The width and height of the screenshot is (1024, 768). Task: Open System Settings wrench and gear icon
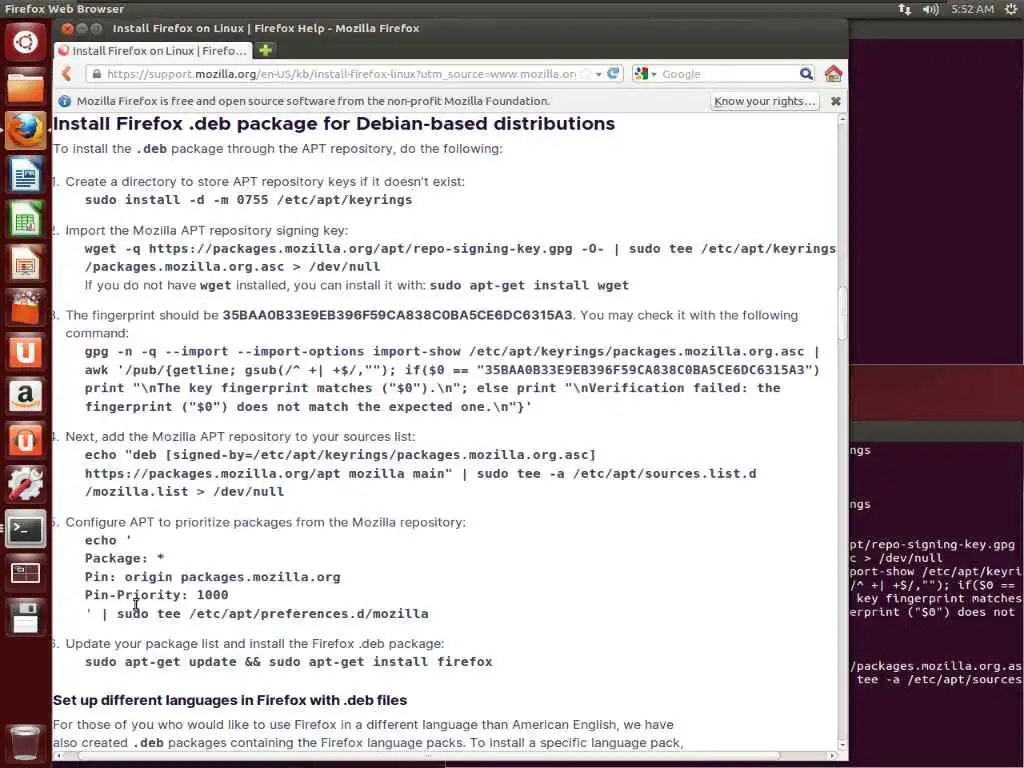pyautogui.click(x=25, y=485)
